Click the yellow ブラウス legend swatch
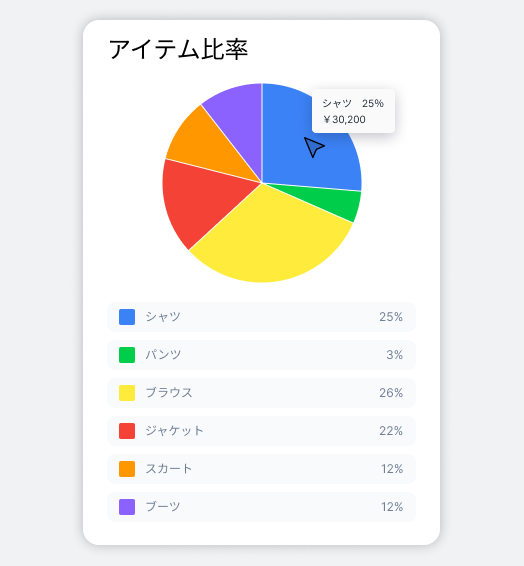Viewport: 524px width, 566px height. pyautogui.click(x=127, y=393)
